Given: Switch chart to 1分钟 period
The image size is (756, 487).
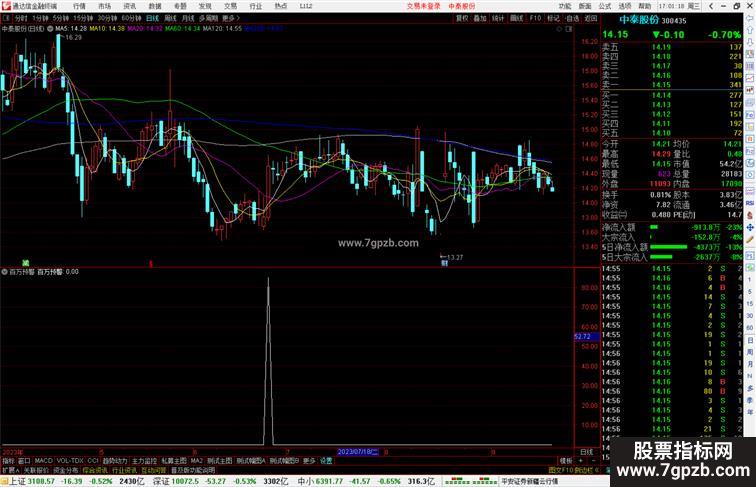Looking at the screenshot, I should (40, 18).
